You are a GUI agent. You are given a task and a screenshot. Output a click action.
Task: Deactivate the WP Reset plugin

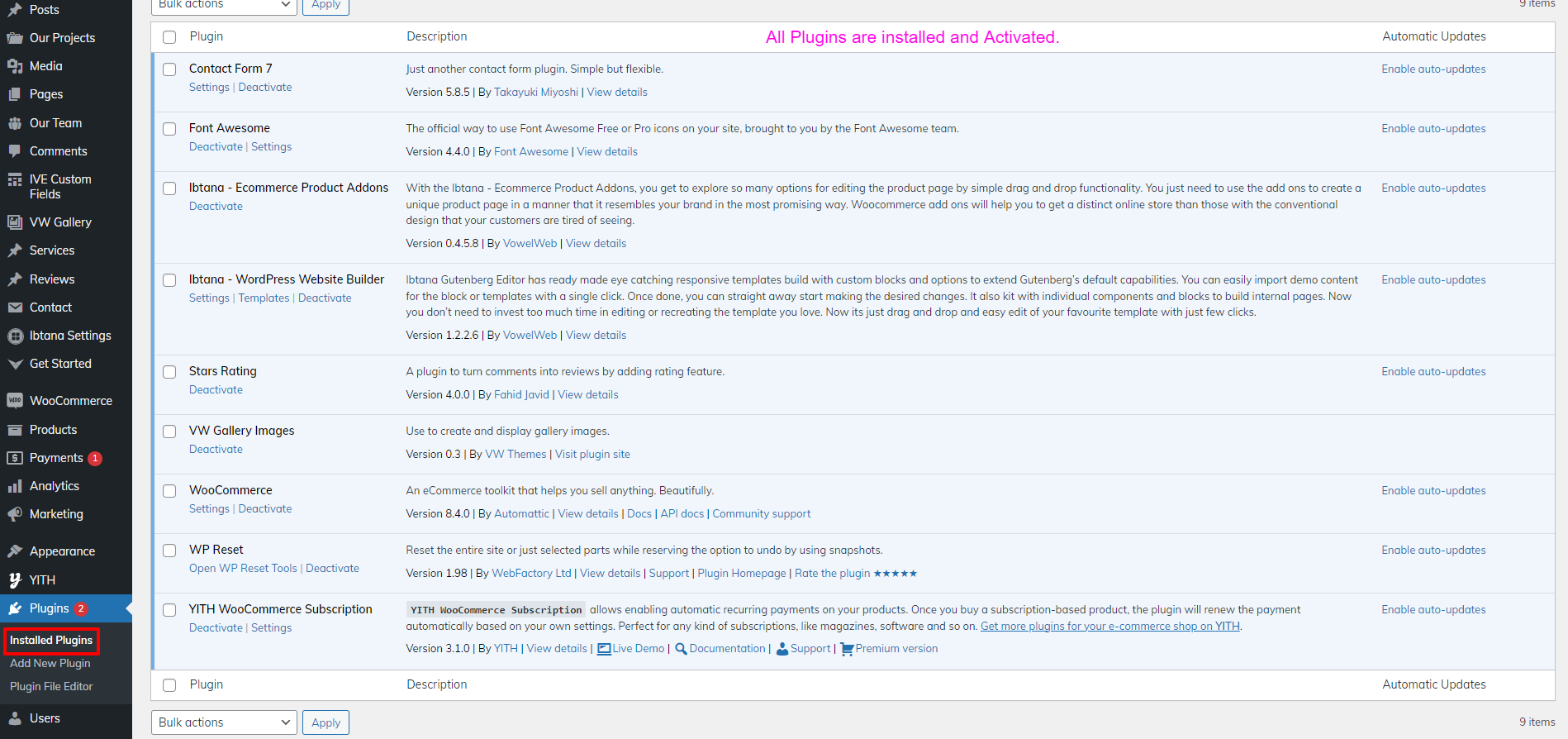point(332,569)
